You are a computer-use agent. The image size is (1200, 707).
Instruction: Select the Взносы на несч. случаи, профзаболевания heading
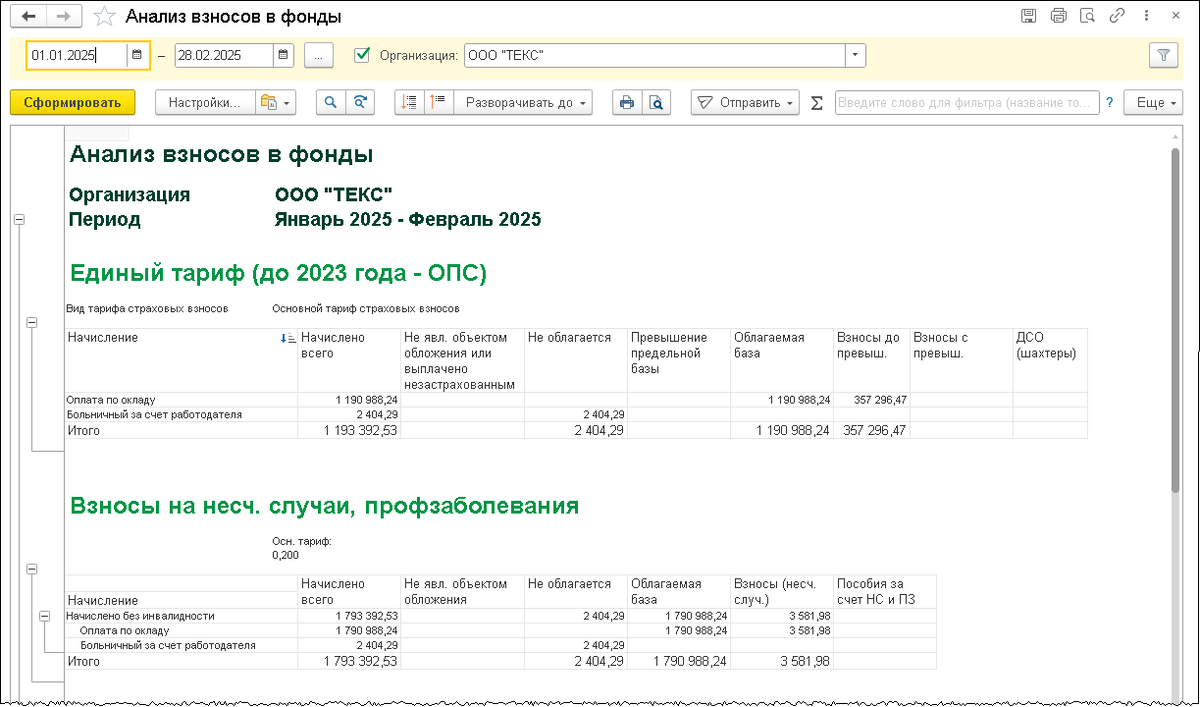(x=325, y=506)
